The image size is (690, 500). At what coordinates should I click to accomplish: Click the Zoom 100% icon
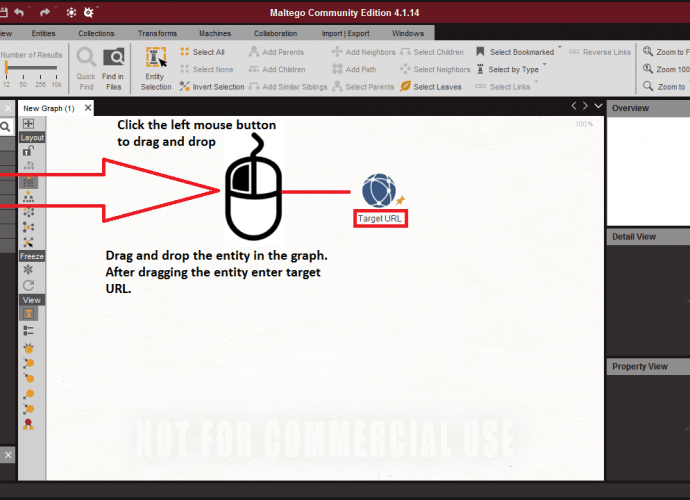point(648,69)
